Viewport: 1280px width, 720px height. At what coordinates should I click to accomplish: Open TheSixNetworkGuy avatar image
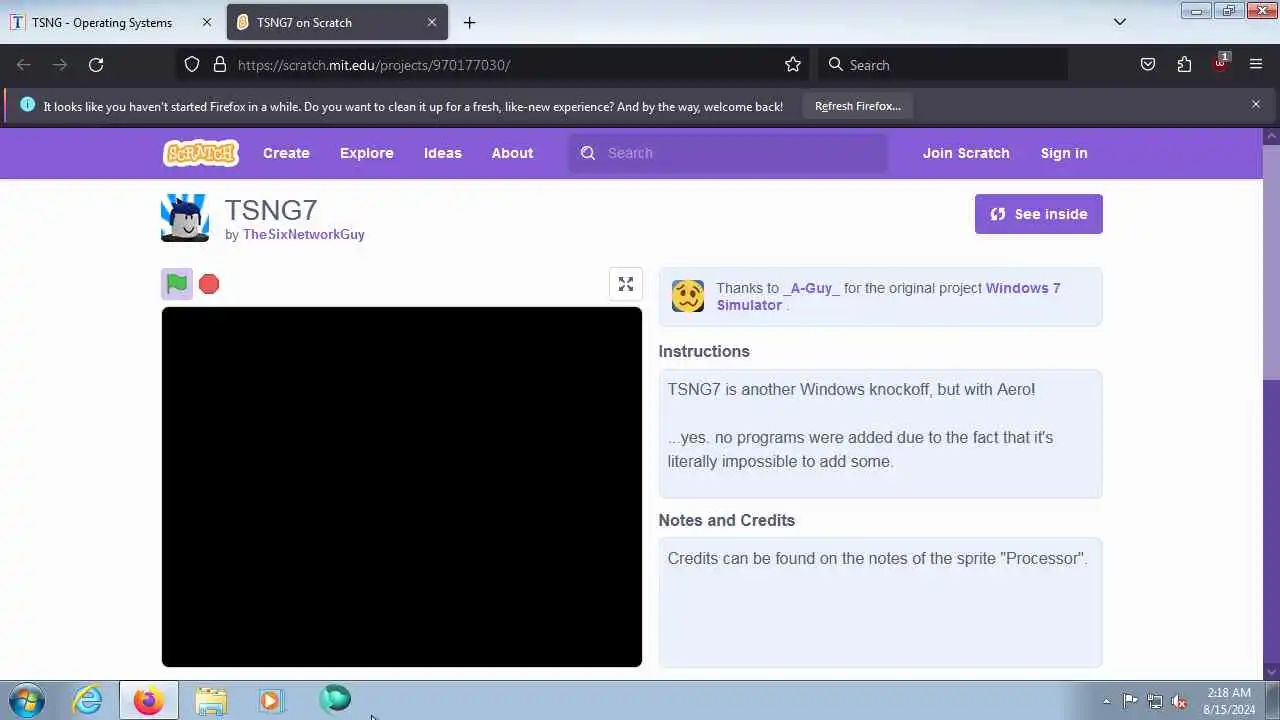tap(185, 218)
